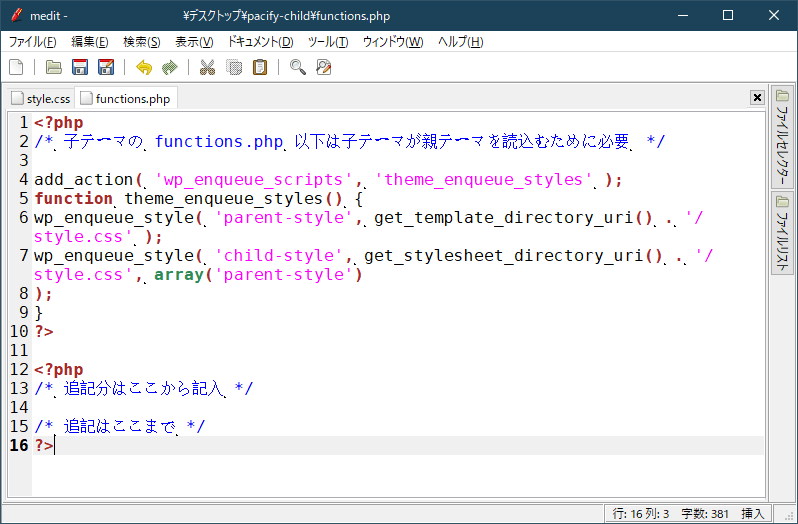
Task: Click the Save As toolbar icon
Action: (106, 67)
